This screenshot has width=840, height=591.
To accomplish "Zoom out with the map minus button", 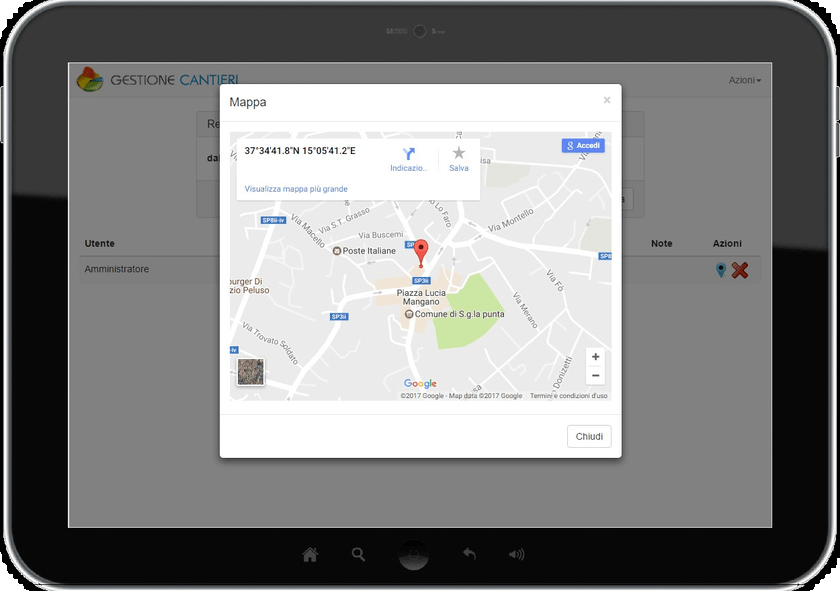I will click(595, 376).
